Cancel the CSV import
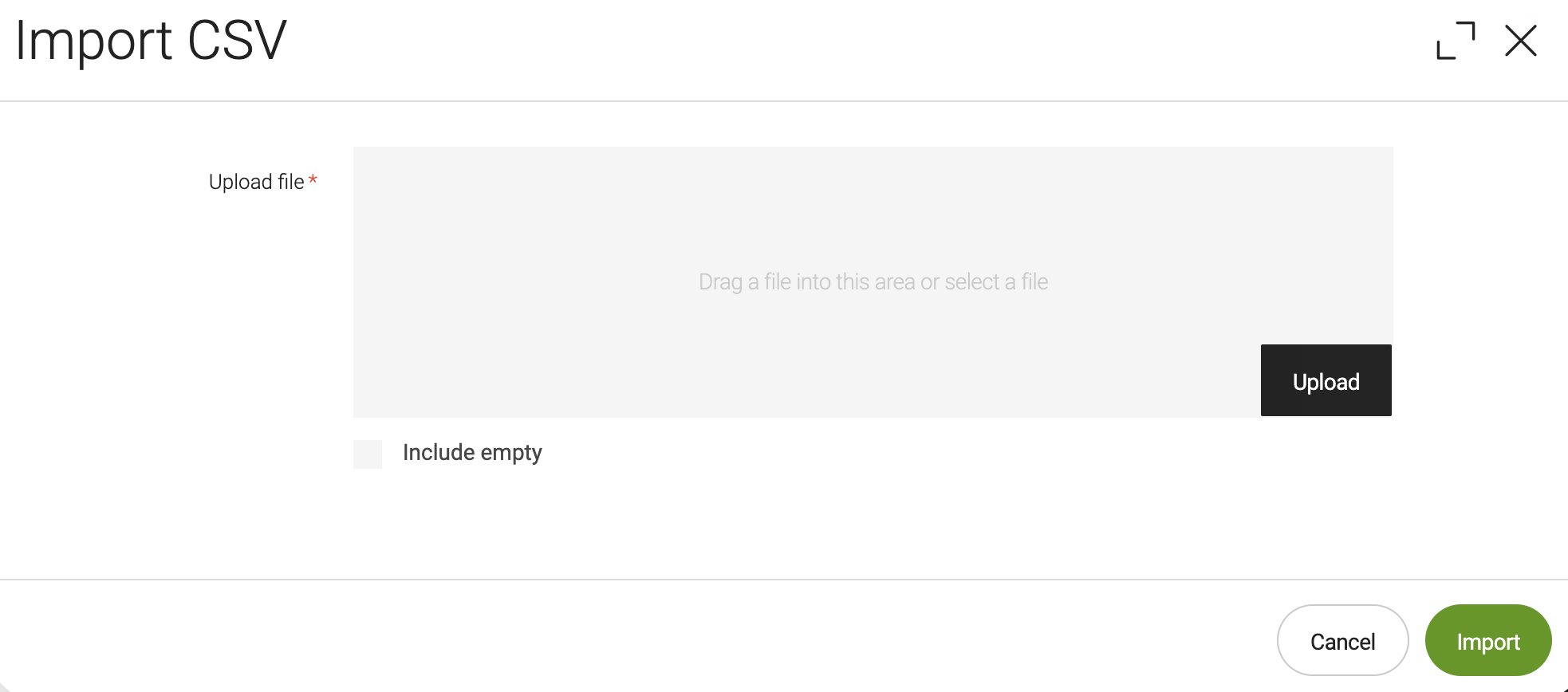 pos(1342,641)
